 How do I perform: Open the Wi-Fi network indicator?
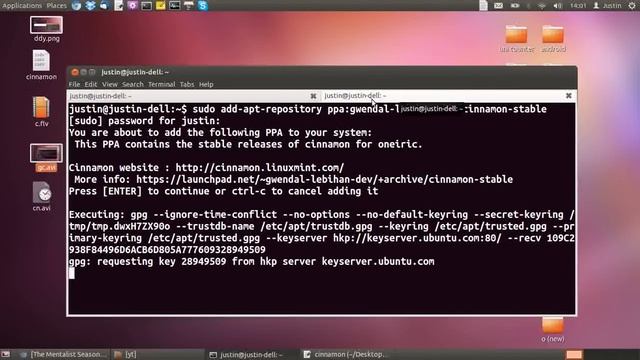542,6
